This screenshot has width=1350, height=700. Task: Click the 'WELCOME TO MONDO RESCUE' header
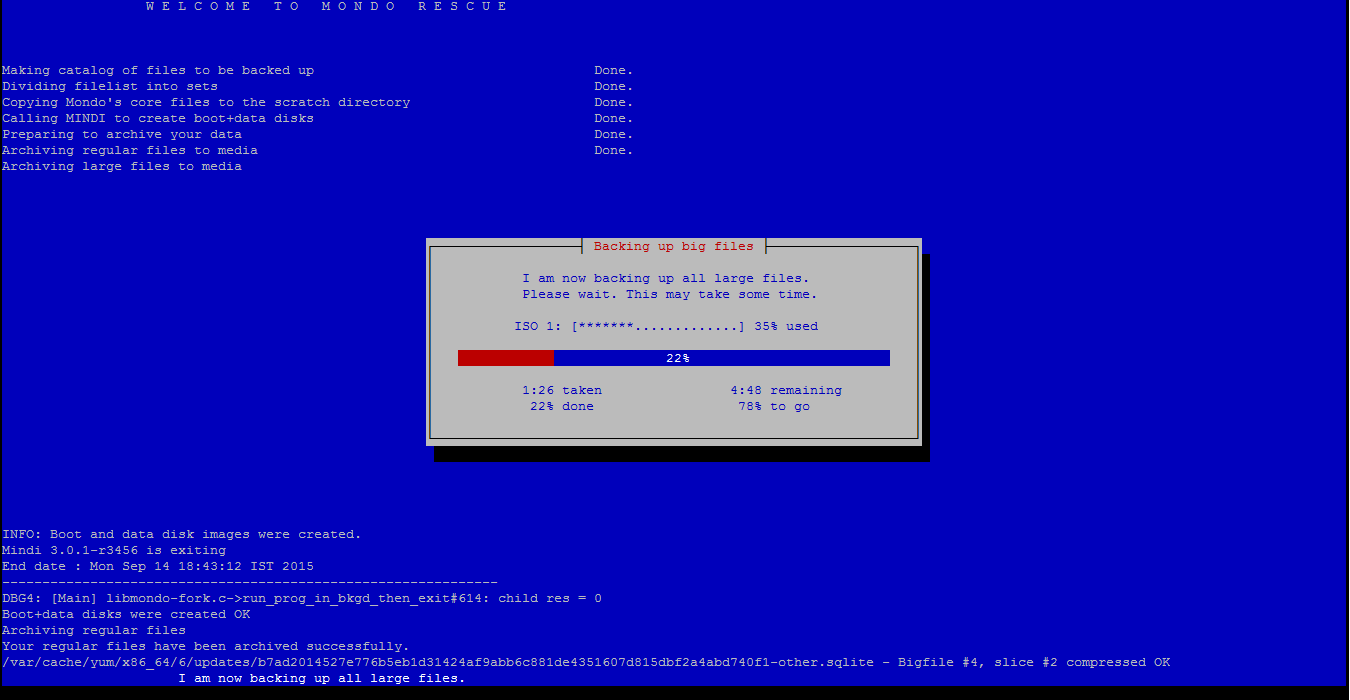pyautogui.click(x=327, y=7)
